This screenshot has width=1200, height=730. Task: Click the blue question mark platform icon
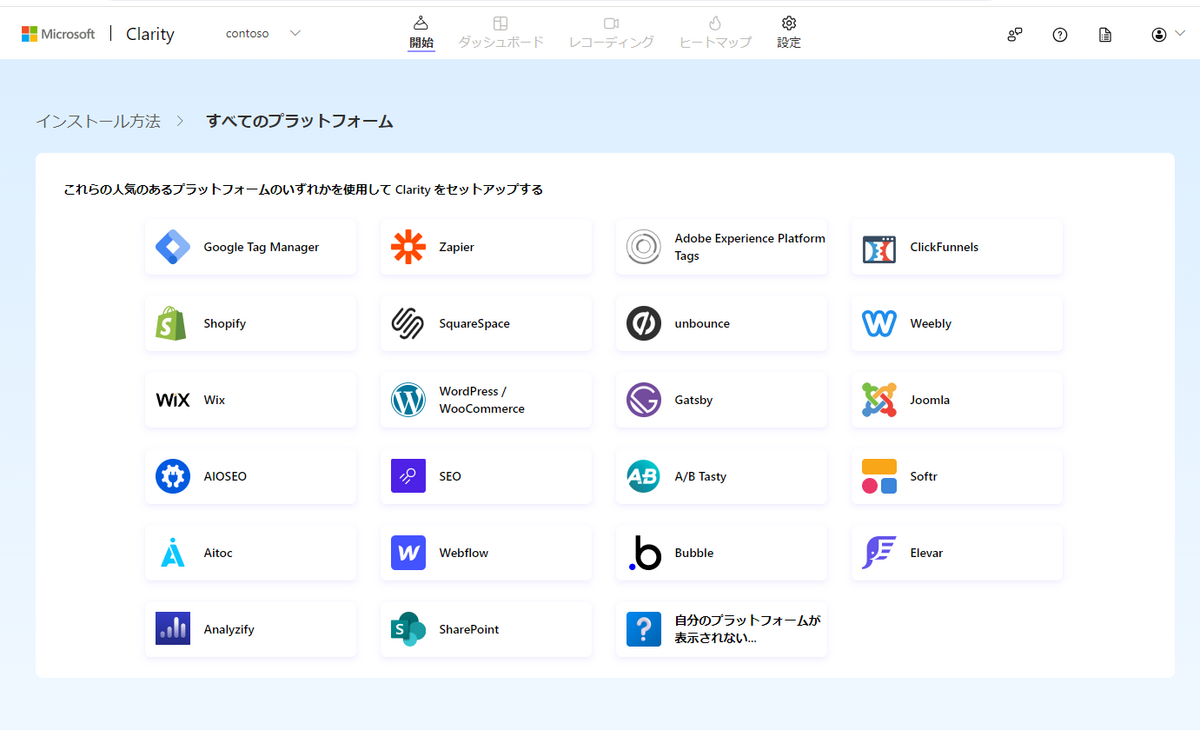pyautogui.click(x=643, y=629)
